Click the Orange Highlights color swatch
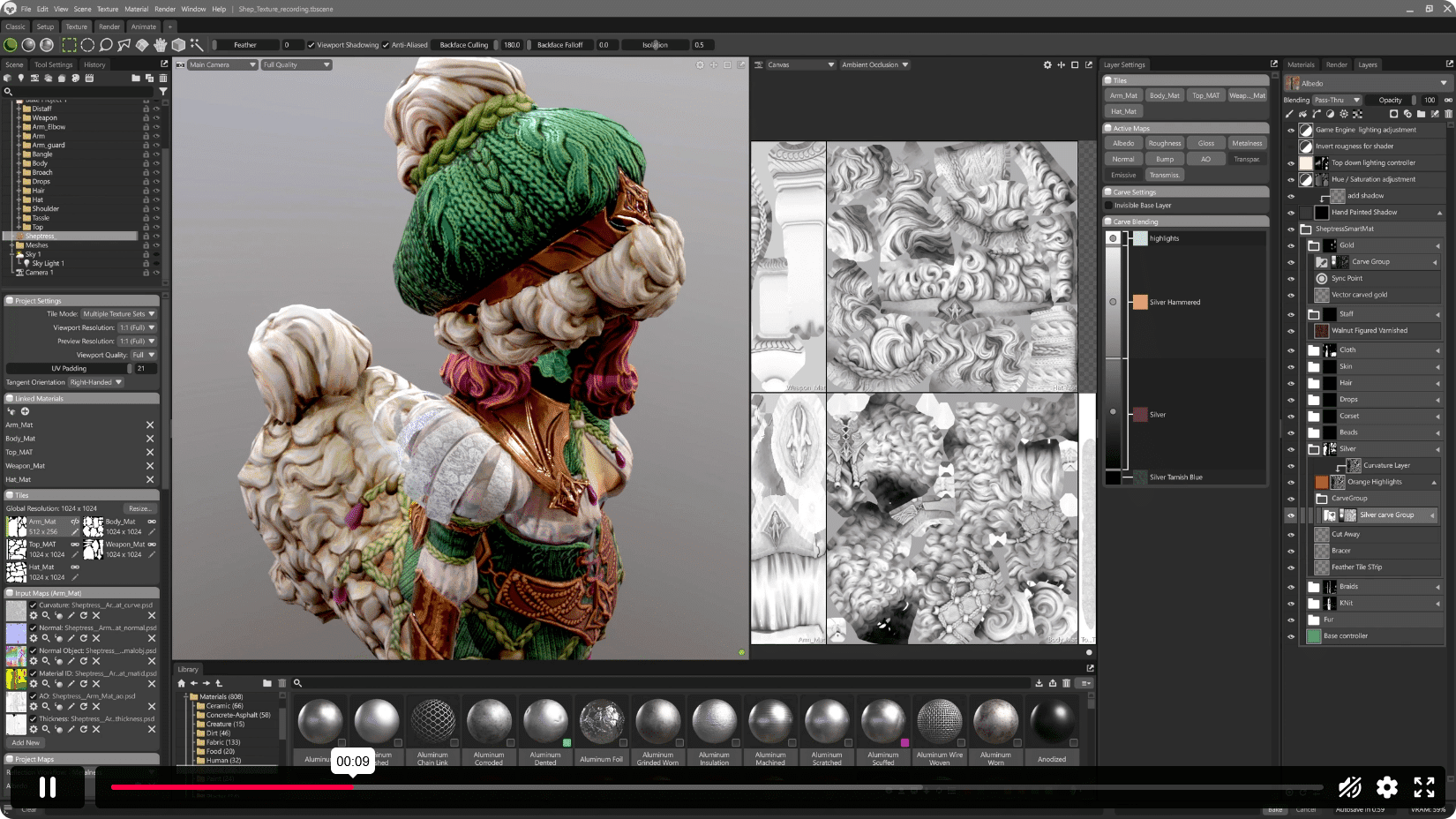The height and width of the screenshot is (819, 1456). [x=1320, y=482]
